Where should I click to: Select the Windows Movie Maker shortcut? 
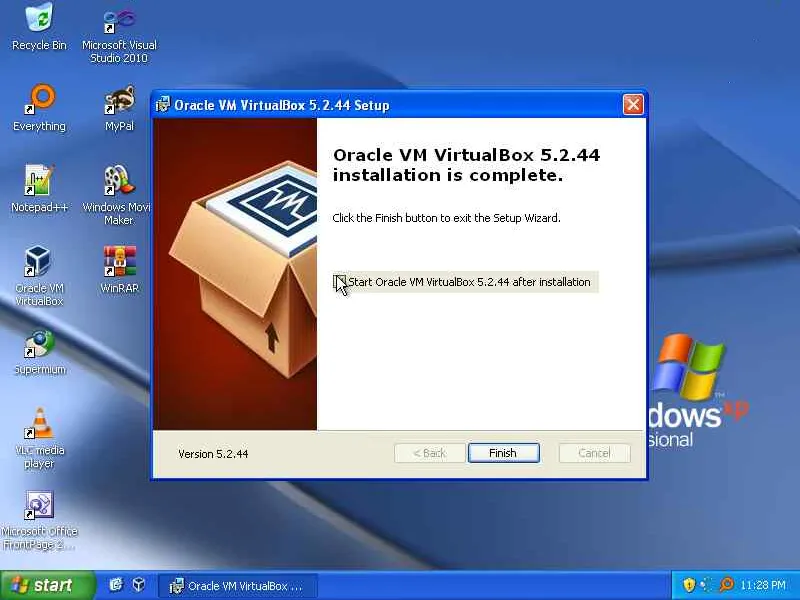117,195
